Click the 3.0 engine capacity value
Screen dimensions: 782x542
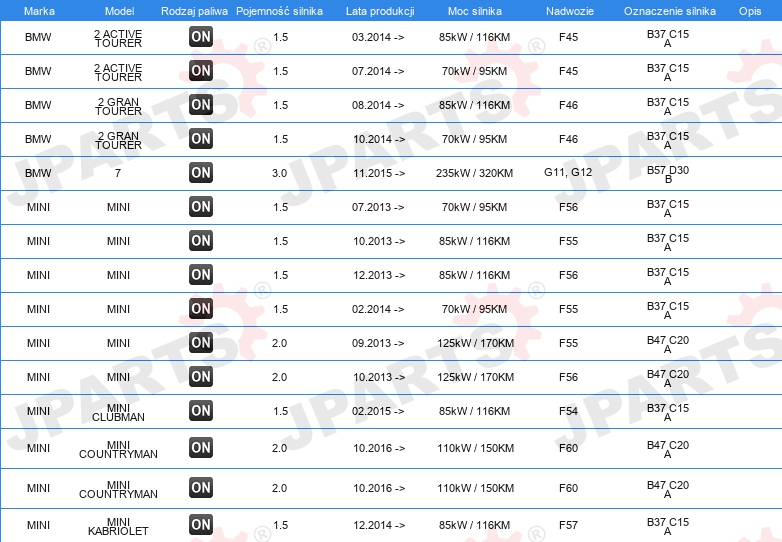pyautogui.click(x=279, y=173)
